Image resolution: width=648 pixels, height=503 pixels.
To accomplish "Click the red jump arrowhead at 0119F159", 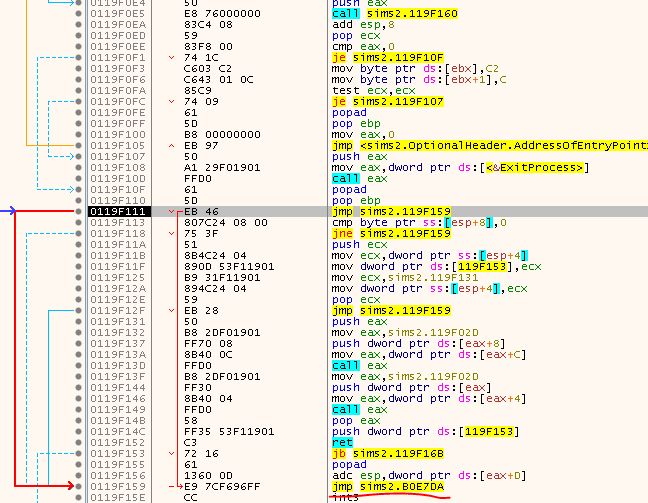I will point(75,485).
